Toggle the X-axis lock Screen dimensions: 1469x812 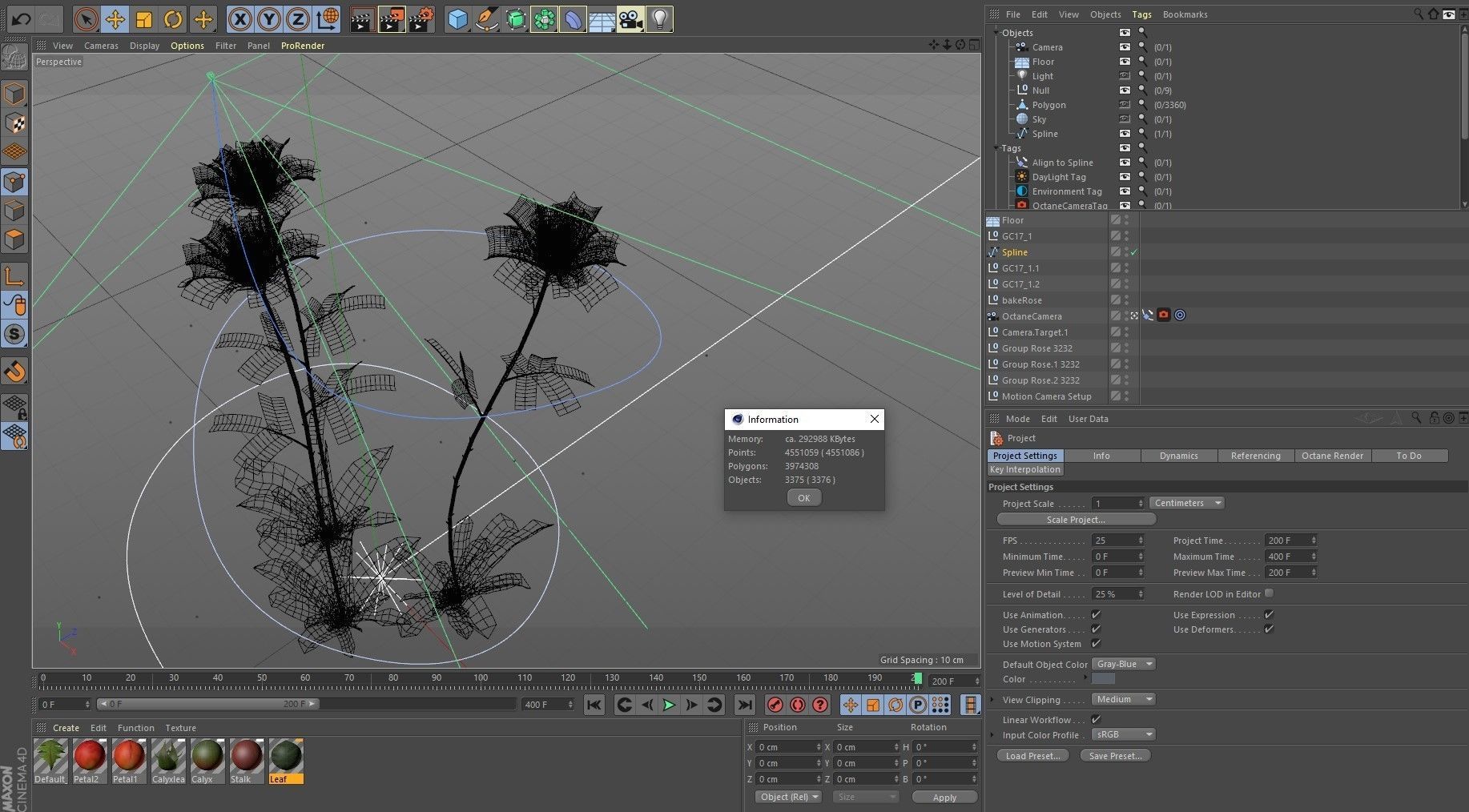[x=239, y=19]
